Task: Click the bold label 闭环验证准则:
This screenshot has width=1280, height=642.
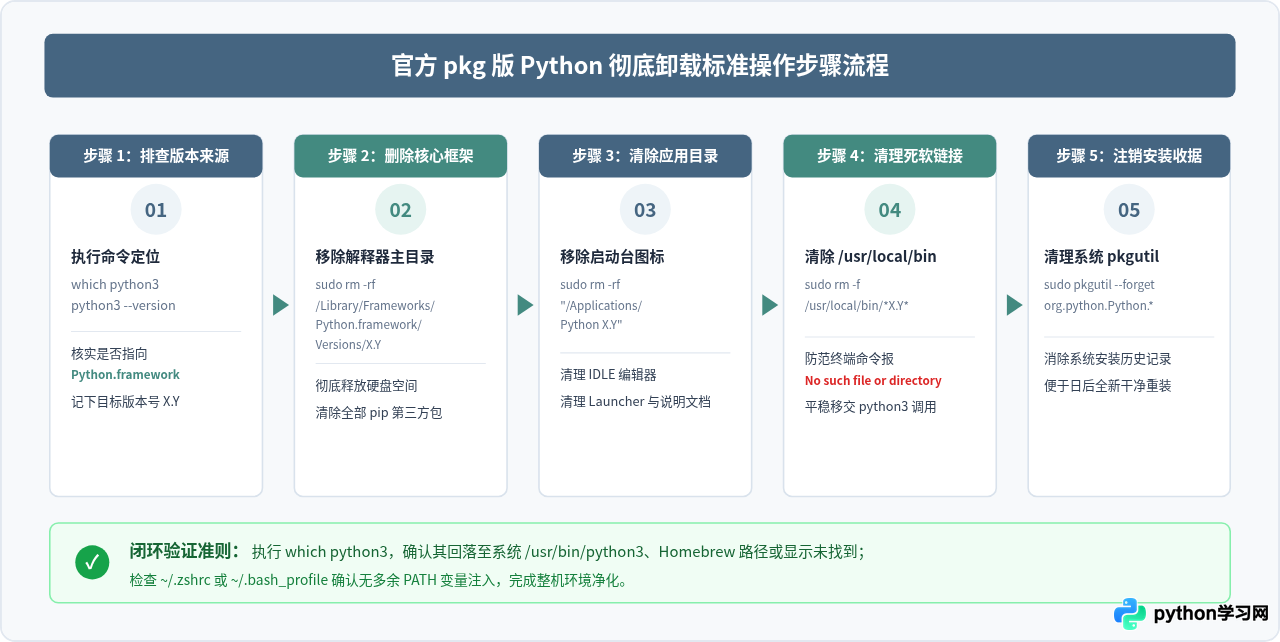Action: [185, 551]
